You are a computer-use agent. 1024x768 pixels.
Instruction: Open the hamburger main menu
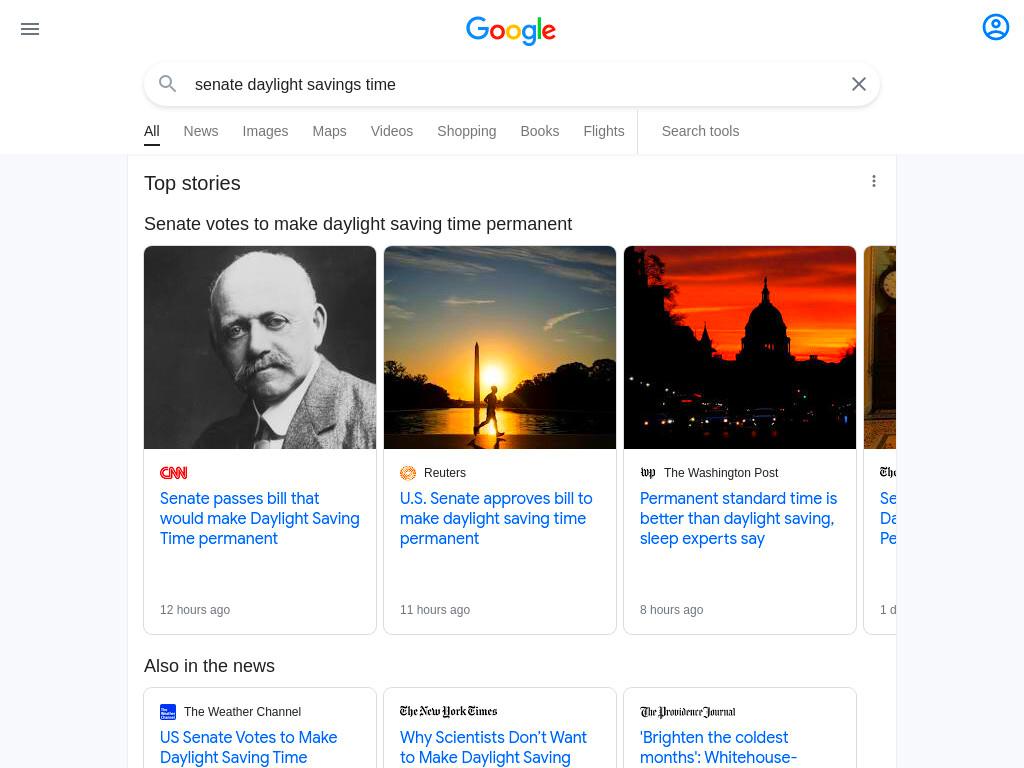click(30, 29)
